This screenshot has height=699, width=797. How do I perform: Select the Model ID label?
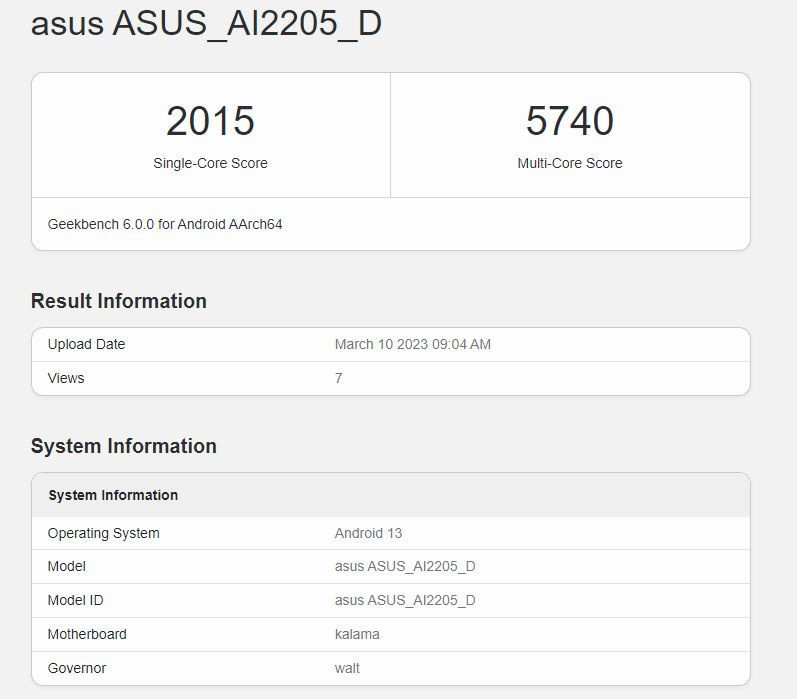(75, 600)
